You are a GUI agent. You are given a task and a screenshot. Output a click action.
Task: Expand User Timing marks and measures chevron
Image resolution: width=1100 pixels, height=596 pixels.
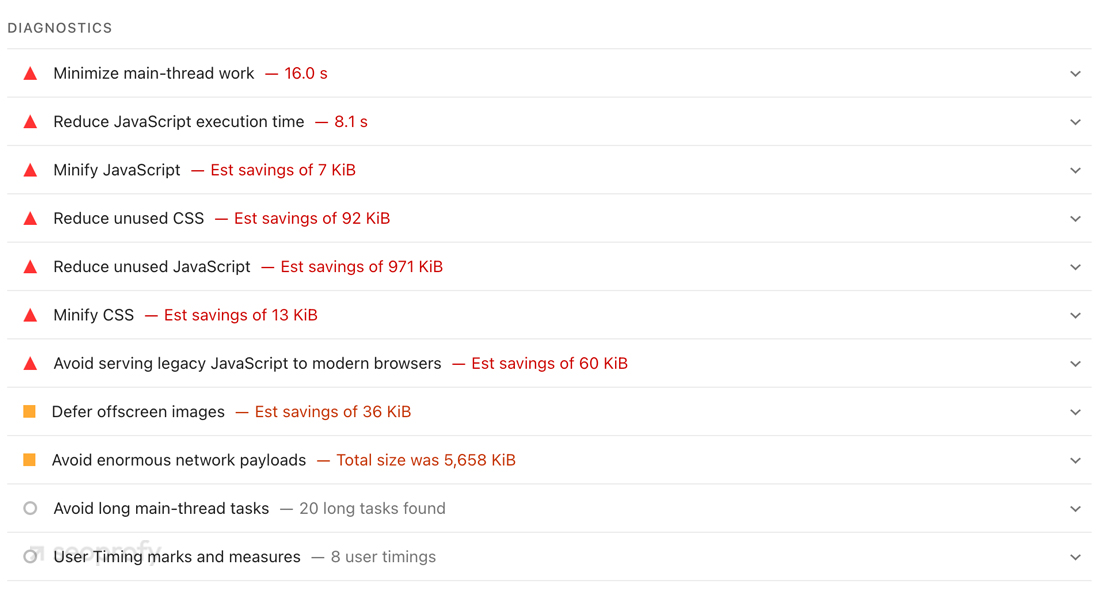click(x=1075, y=557)
